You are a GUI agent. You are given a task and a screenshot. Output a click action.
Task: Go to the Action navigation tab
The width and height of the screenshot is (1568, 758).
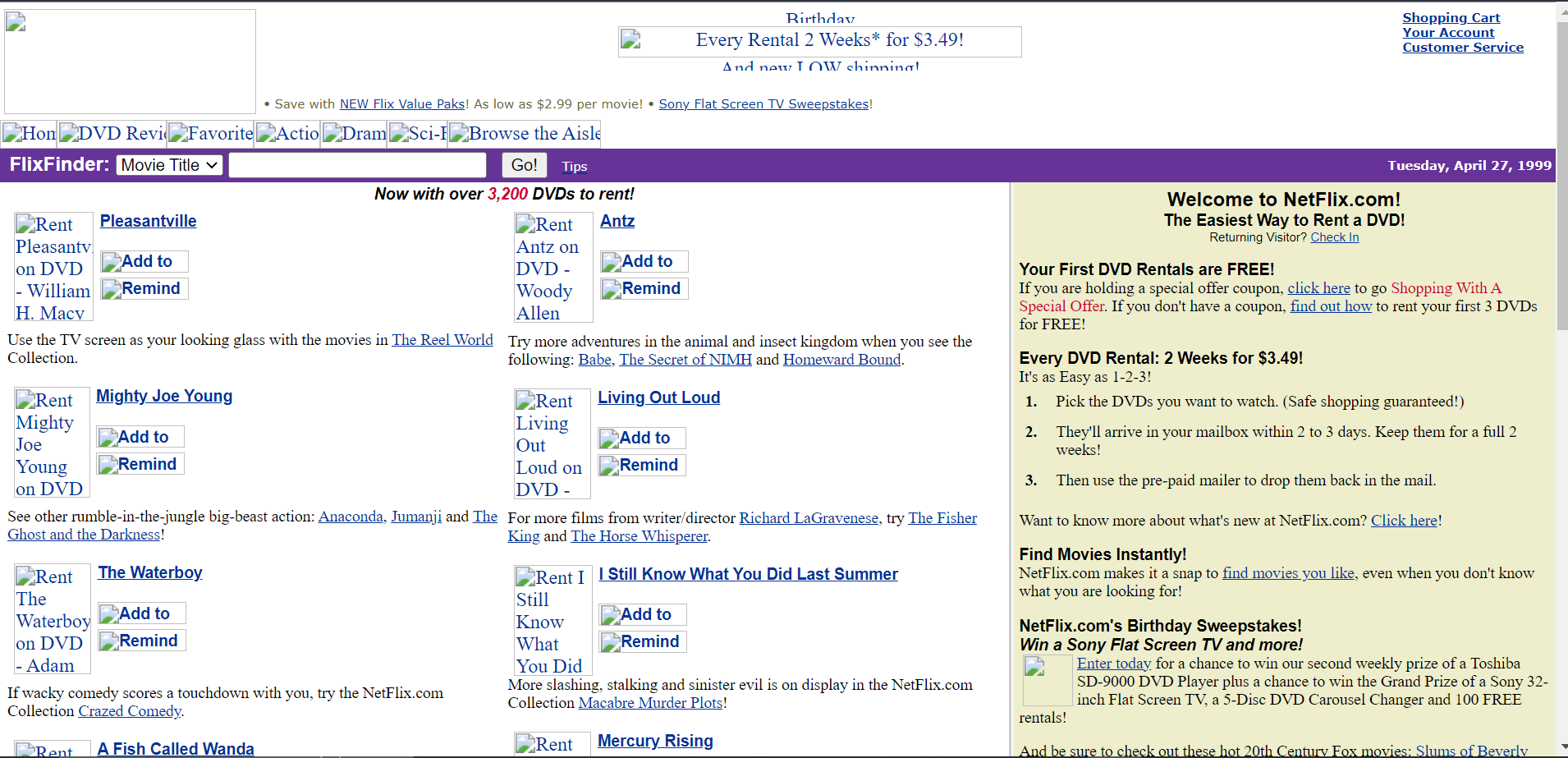[x=287, y=134]
